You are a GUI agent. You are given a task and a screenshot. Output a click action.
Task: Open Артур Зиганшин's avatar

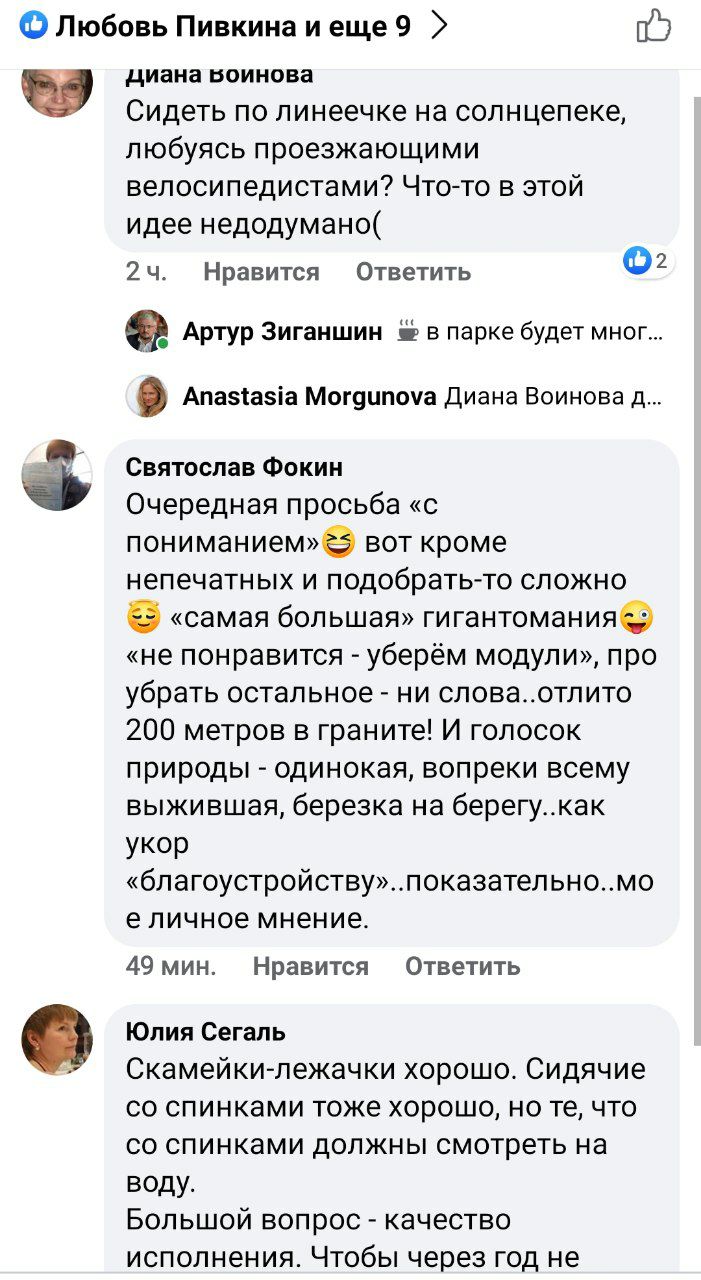click(x=146, y=331)
